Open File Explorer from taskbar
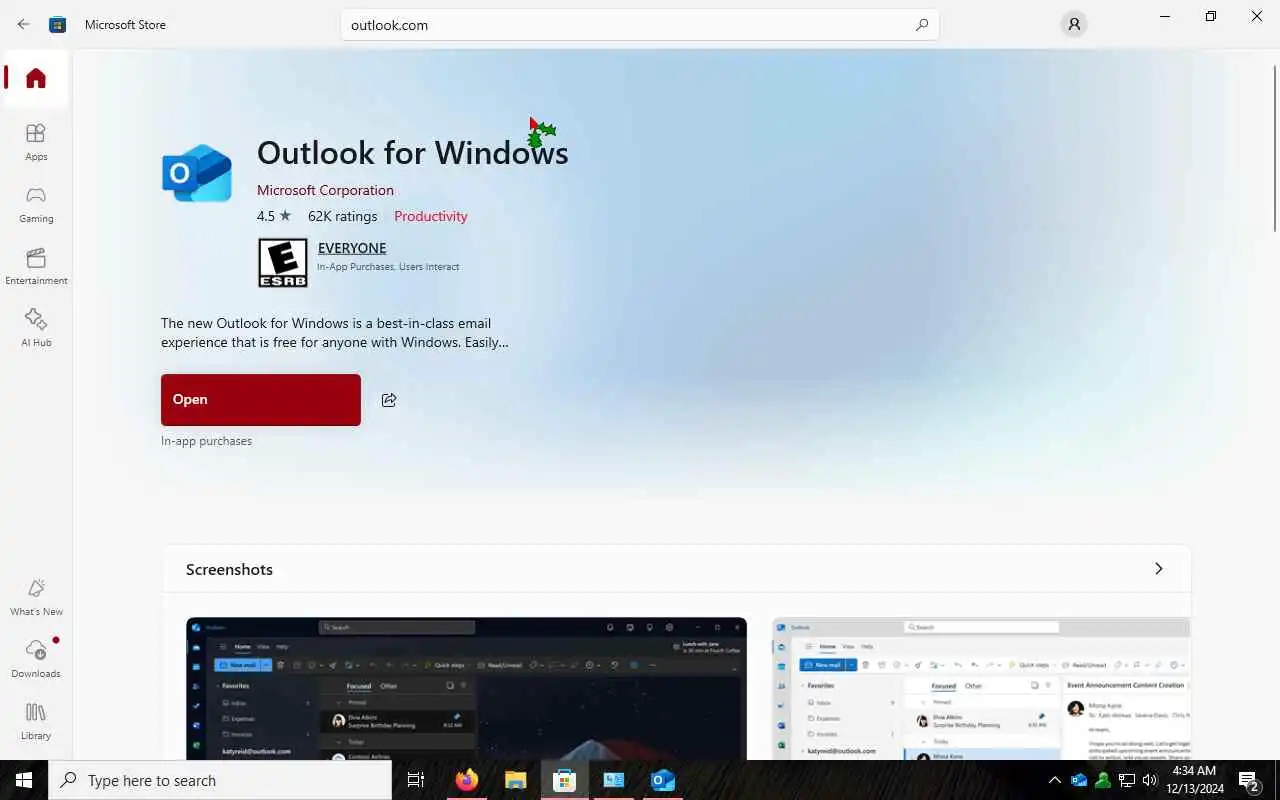This screenshot has width=1280, height=800. (x=515, y=780)
